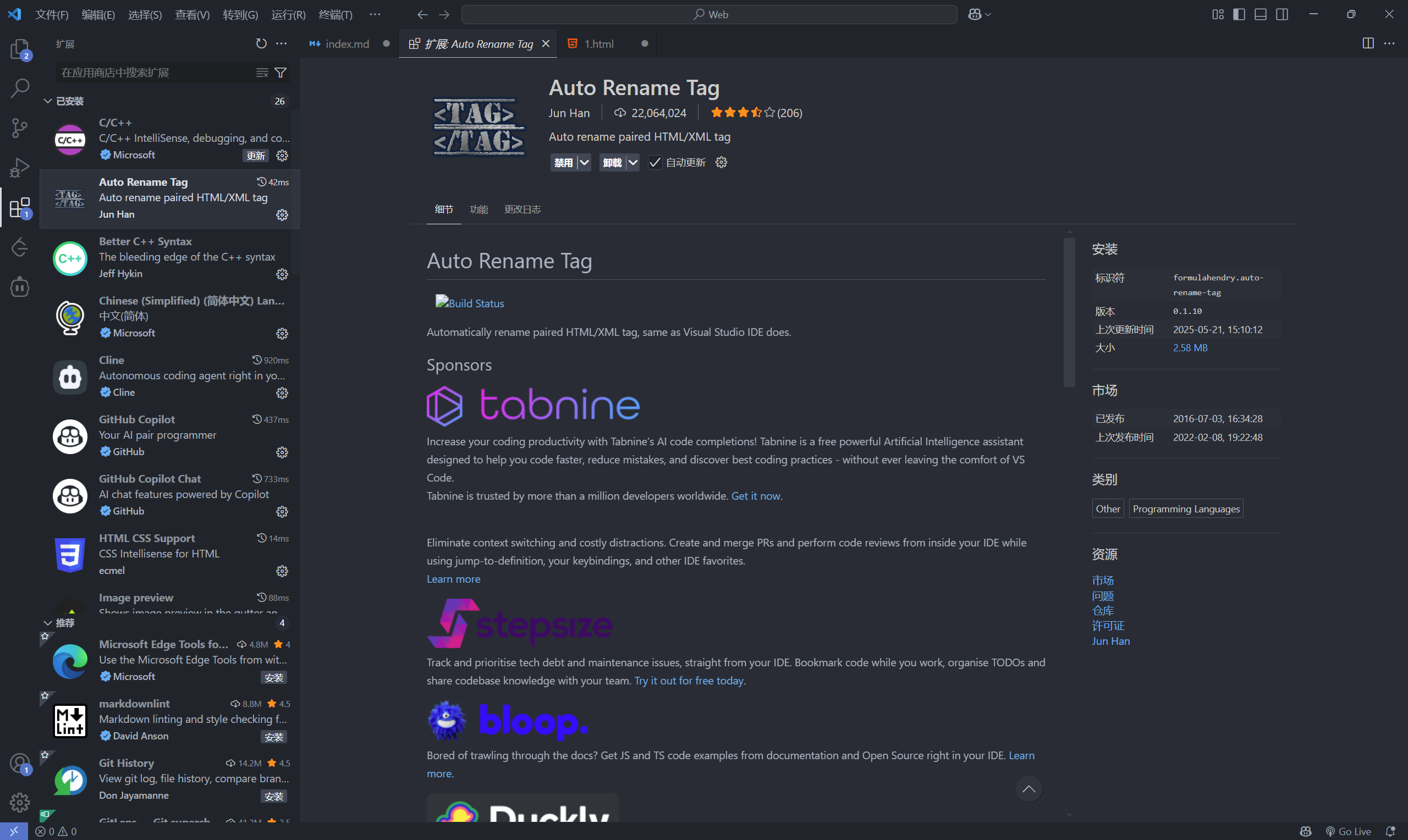The width and height of the screenshot is (1408, 840).
Task: Open remote window indicator in status bar
Action: (x=14, y=832)
